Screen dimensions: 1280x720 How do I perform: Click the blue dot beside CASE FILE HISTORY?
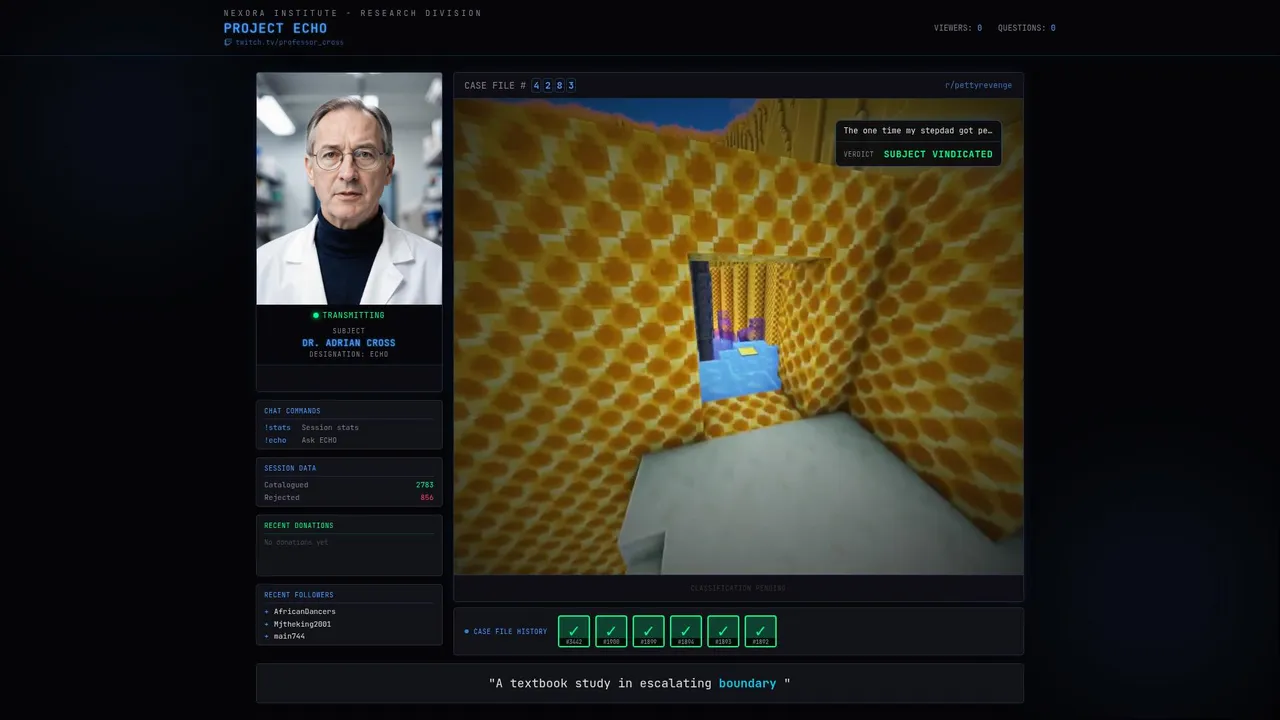[466, 631]
